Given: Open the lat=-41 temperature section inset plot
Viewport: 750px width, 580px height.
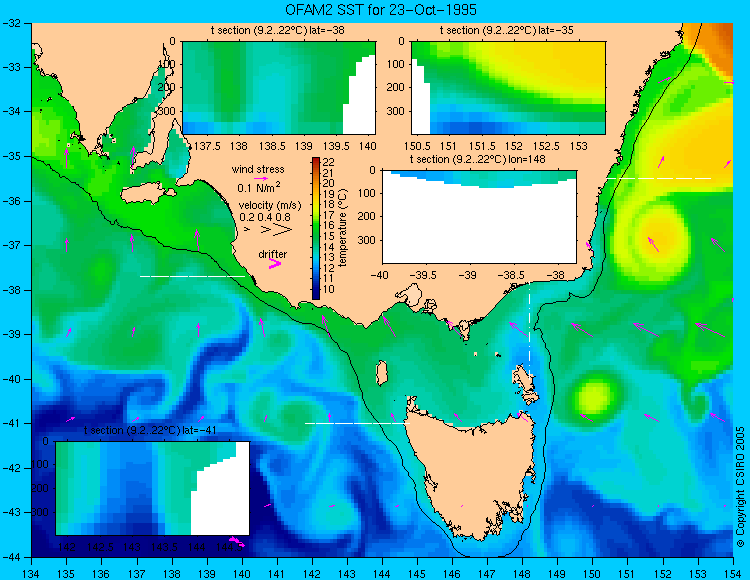Looking at the screenshot, I should (x=153, y=488).
